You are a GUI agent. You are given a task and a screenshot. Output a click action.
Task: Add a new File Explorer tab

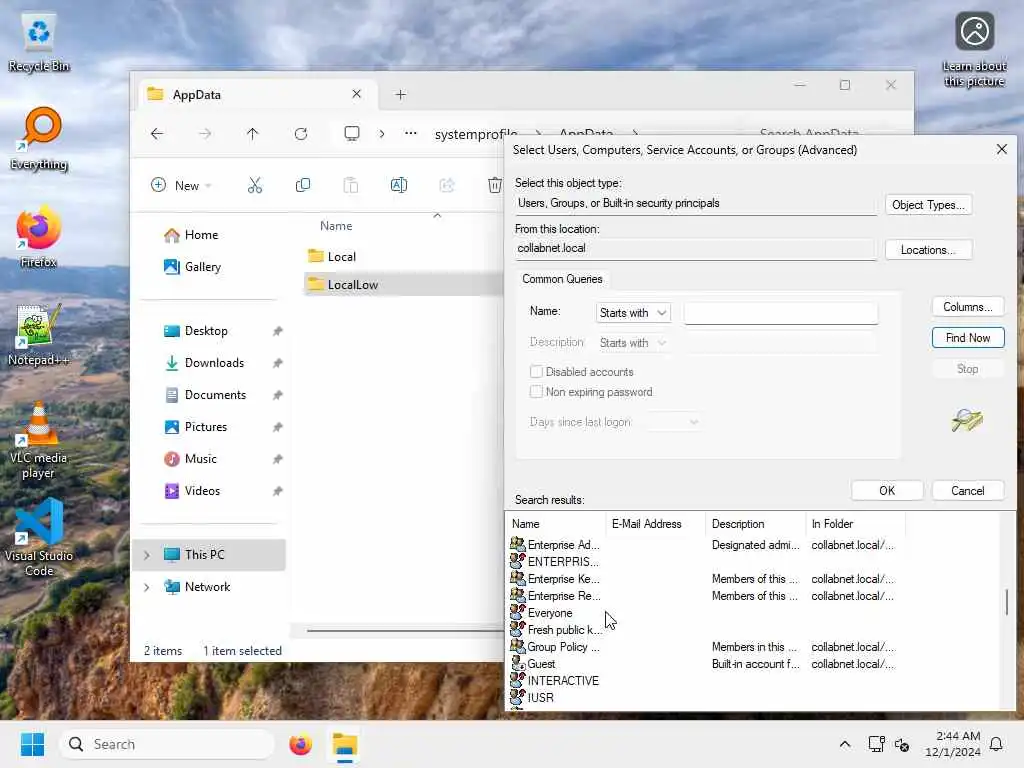tap(401, 95)
